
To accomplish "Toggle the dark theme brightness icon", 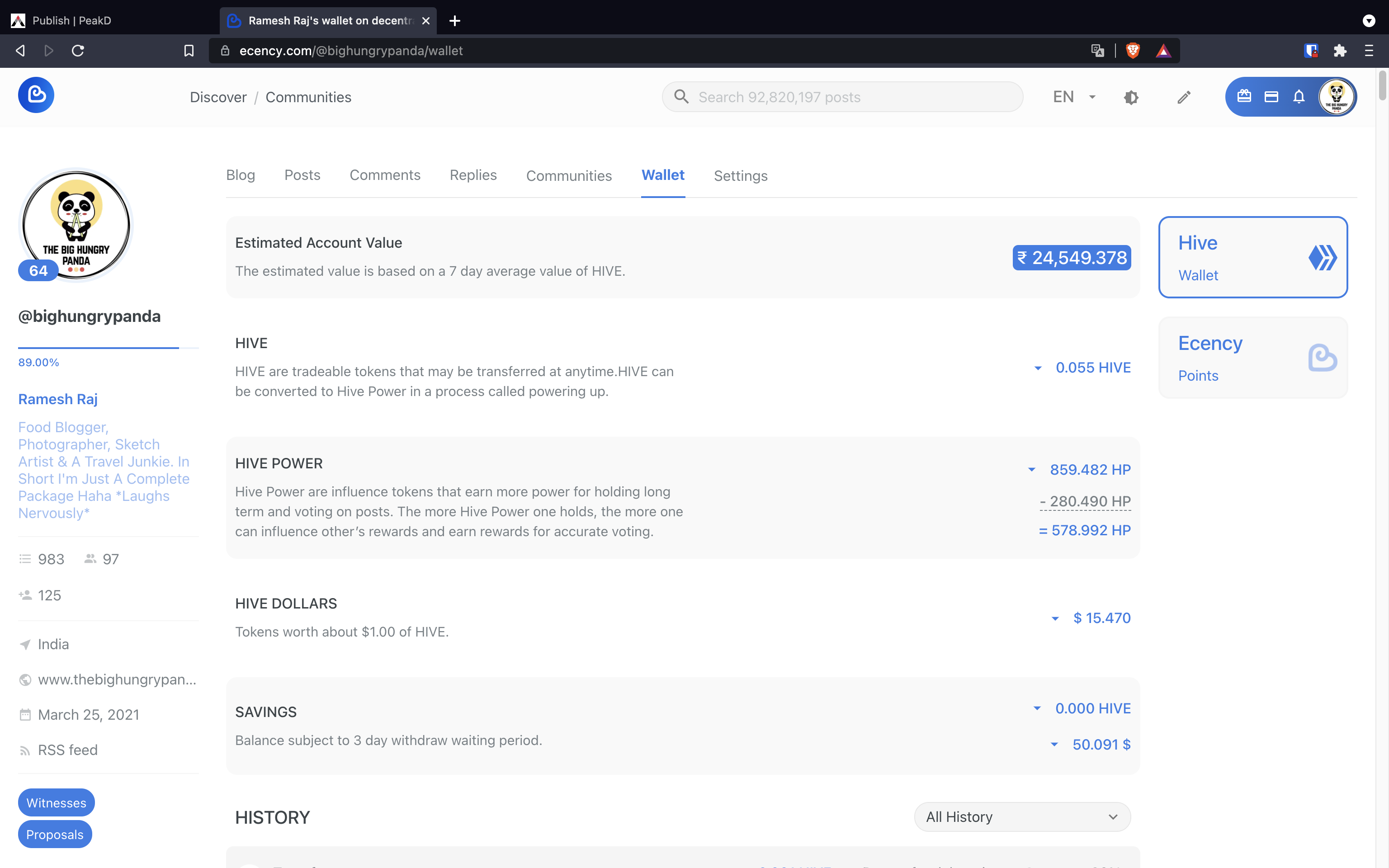I will [1131, 98].
